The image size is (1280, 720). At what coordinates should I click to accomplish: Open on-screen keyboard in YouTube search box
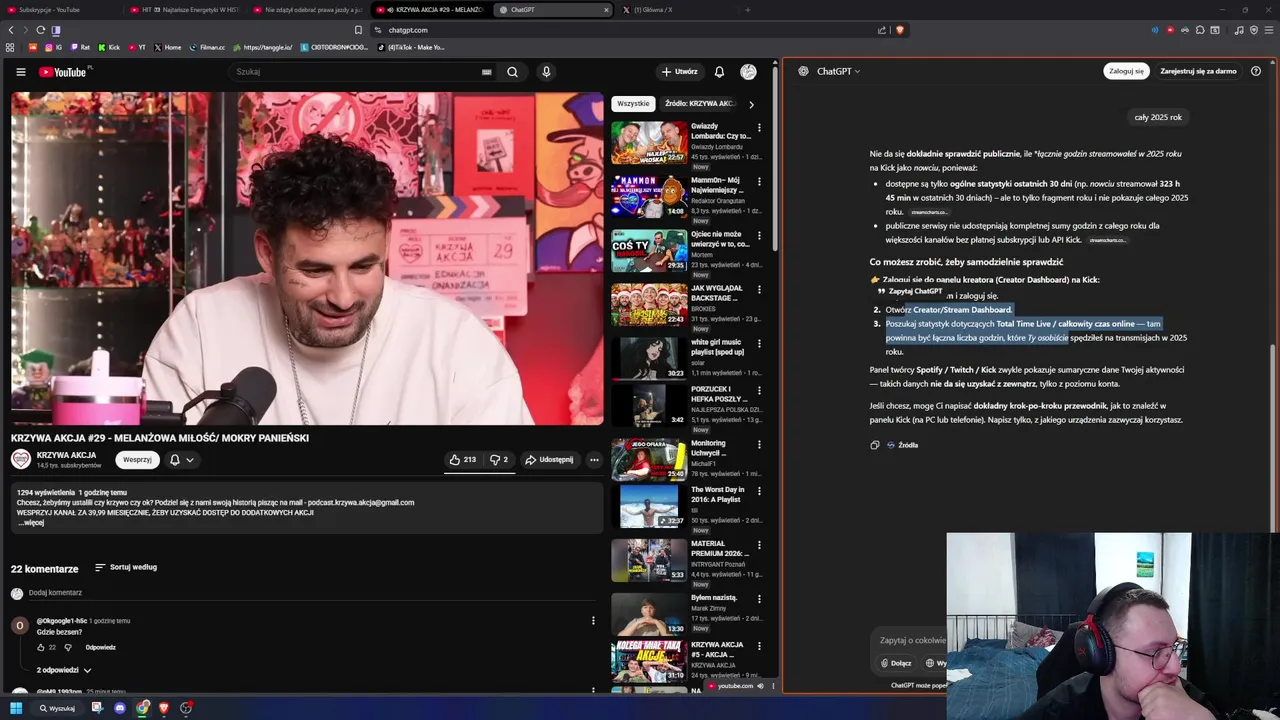coord(487,72)
